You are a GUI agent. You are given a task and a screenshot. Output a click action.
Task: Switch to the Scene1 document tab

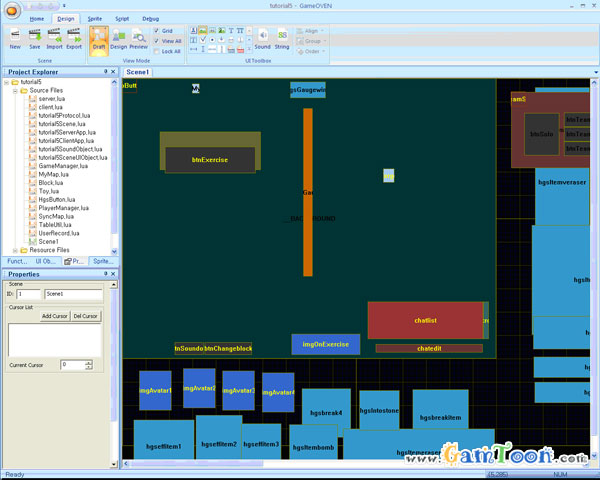[x=137, y=72]
